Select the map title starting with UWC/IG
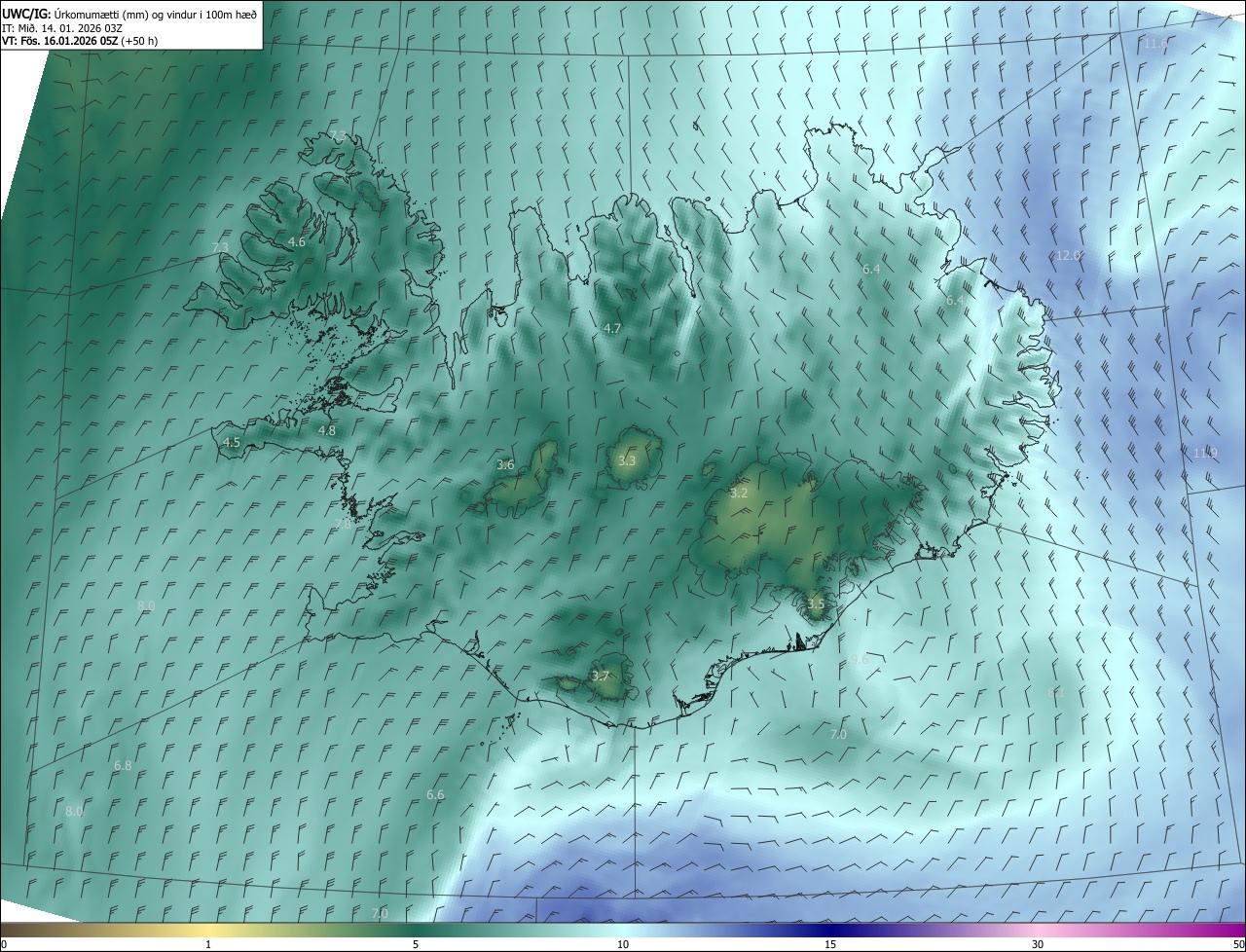 click(x=129, y=14)
